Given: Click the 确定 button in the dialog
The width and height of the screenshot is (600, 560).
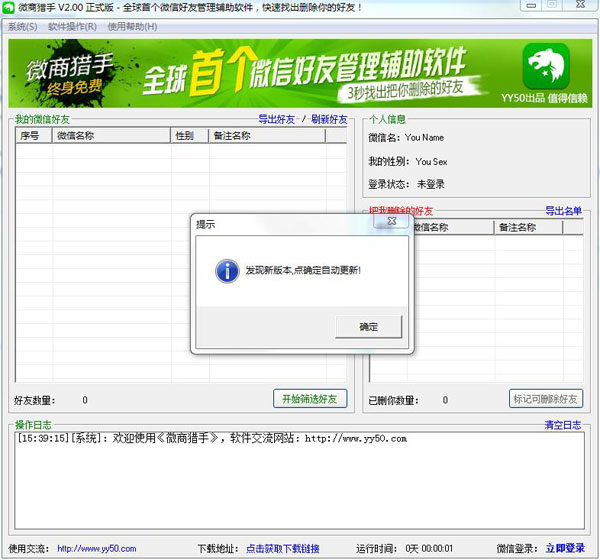Looking at the screenshot, I should (368, 327).
